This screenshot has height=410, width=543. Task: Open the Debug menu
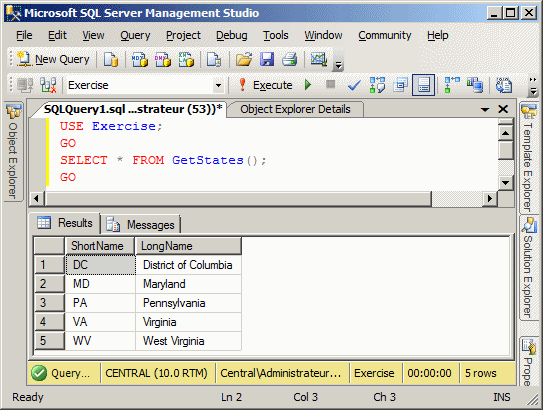(x=232, y=35)
